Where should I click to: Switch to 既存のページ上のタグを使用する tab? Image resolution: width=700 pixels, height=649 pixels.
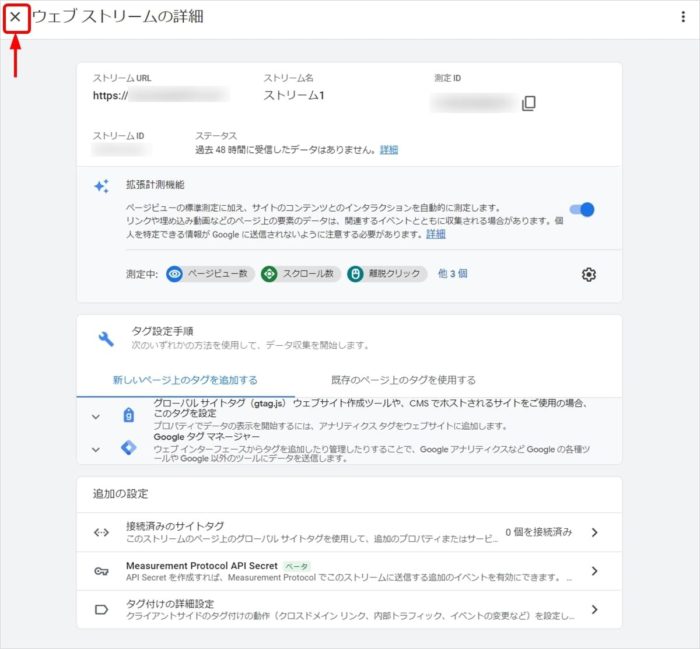403,380
